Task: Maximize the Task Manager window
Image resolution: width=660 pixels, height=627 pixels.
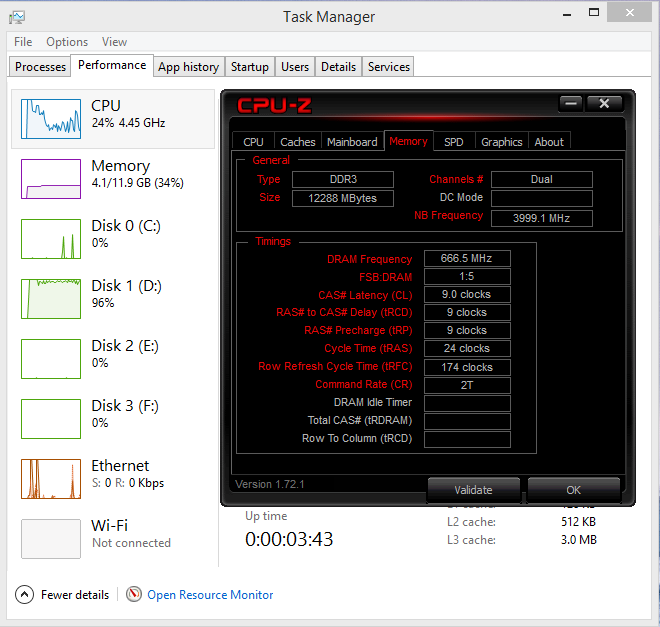Action: tap(593, 13)
